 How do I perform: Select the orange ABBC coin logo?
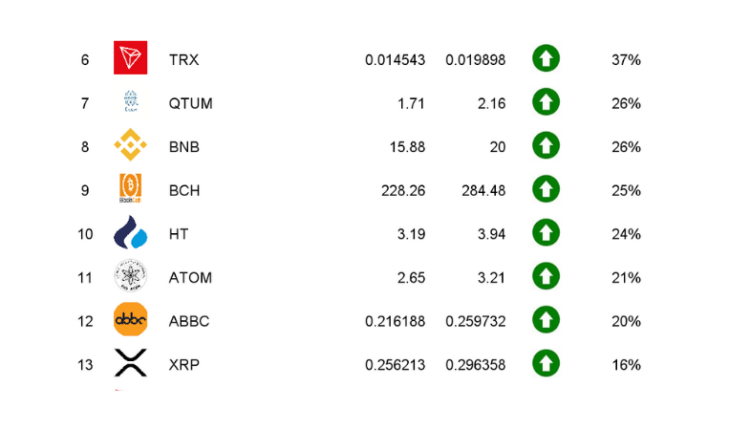[x=130, y=319]
